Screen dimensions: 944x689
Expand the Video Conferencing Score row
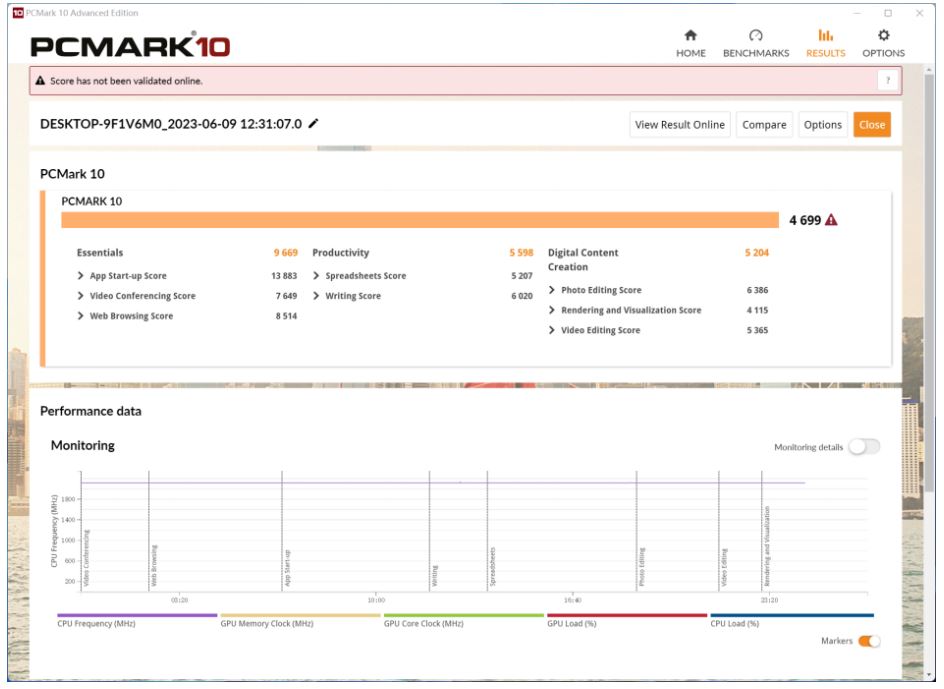click(x=80, y=296)
